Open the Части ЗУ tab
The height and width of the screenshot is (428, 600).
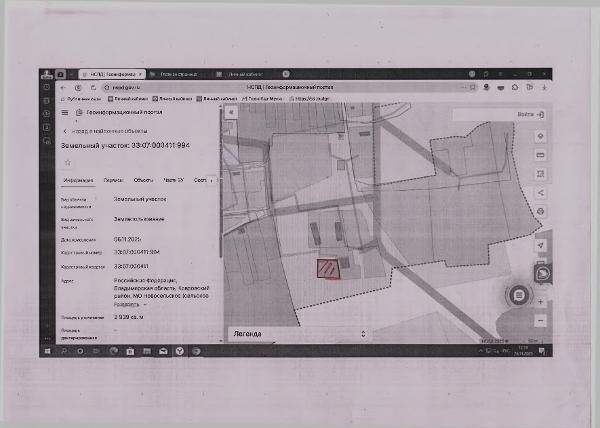173,180
